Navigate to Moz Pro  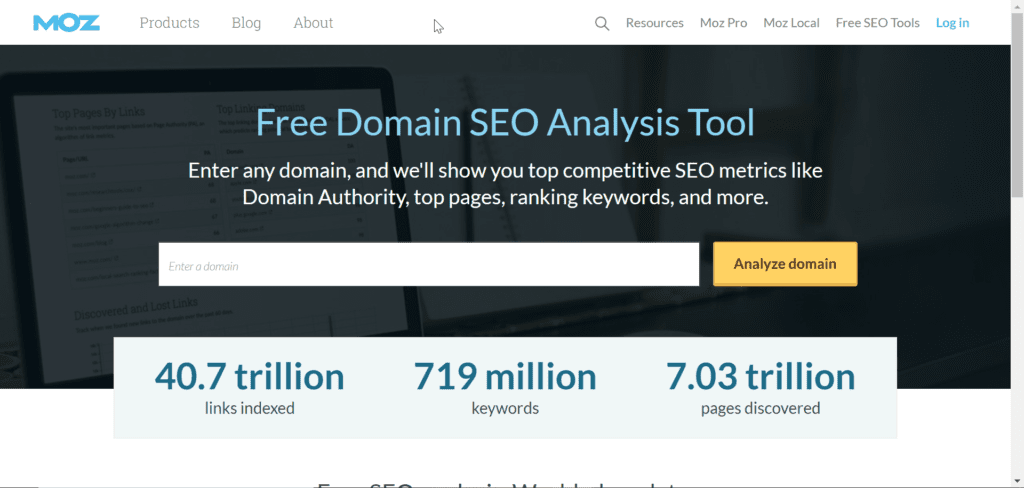pyautogui.click(x=723, y=22)
